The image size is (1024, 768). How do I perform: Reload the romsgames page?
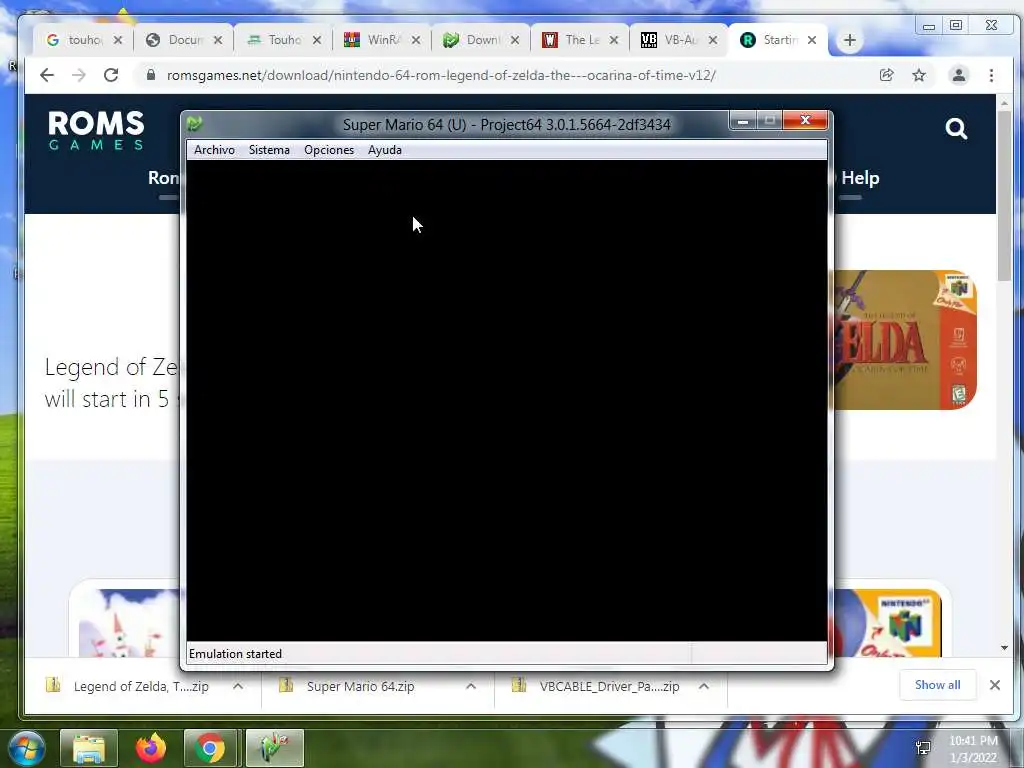point(111,75)
